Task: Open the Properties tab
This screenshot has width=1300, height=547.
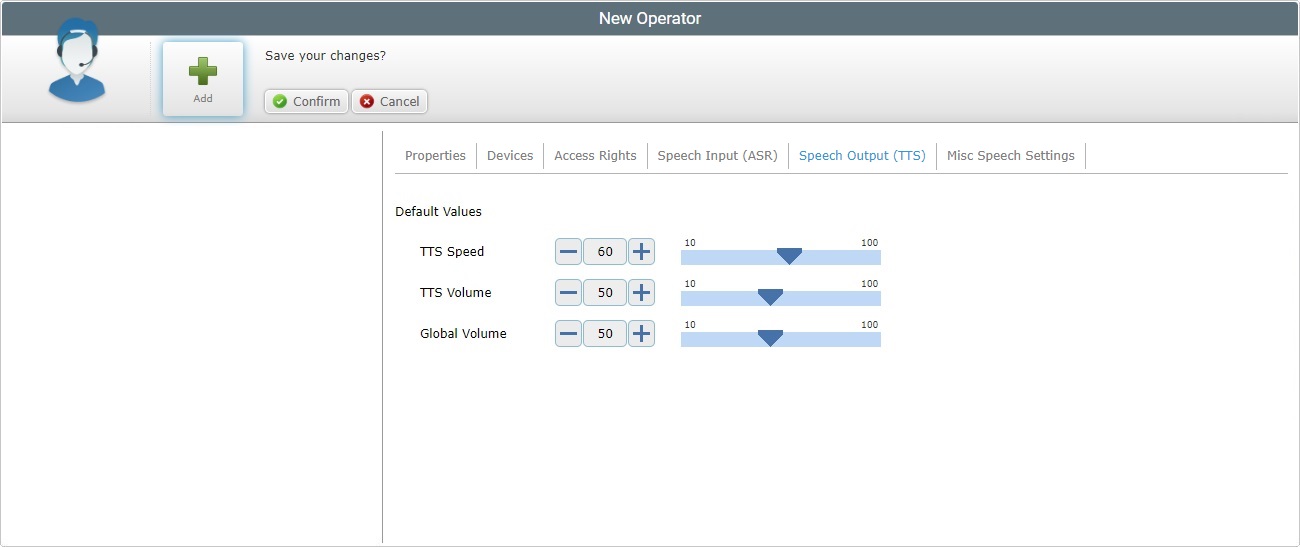Action: (435, 156)
